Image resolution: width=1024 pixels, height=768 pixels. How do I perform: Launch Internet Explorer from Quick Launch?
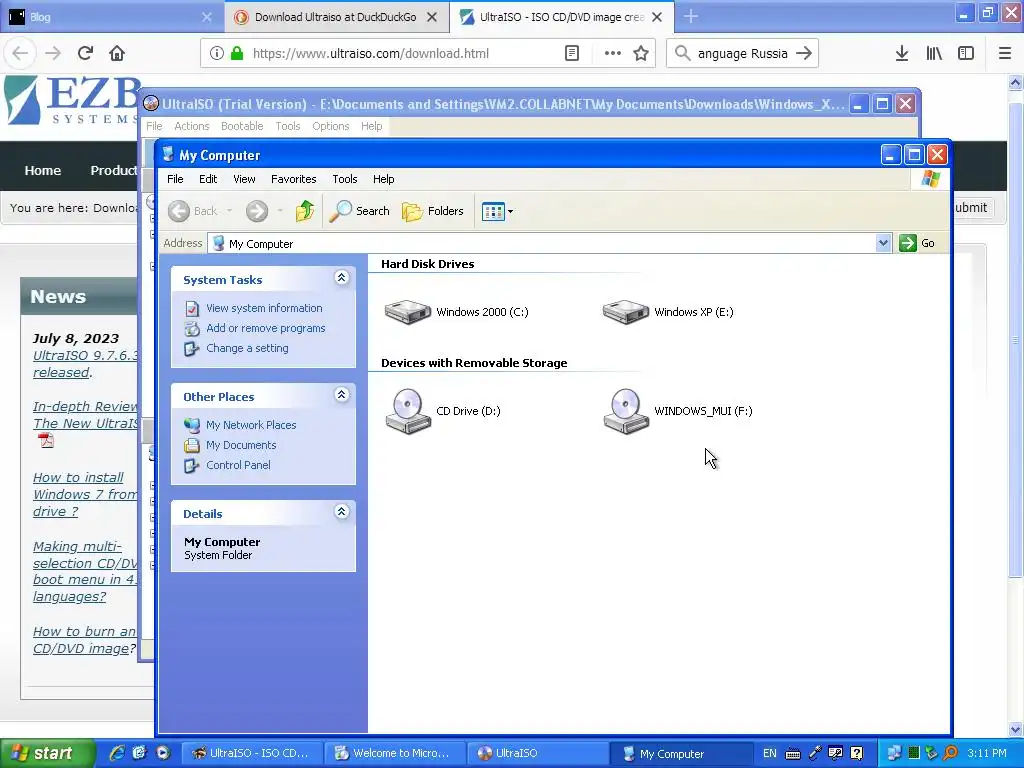[x=117, y=753]
